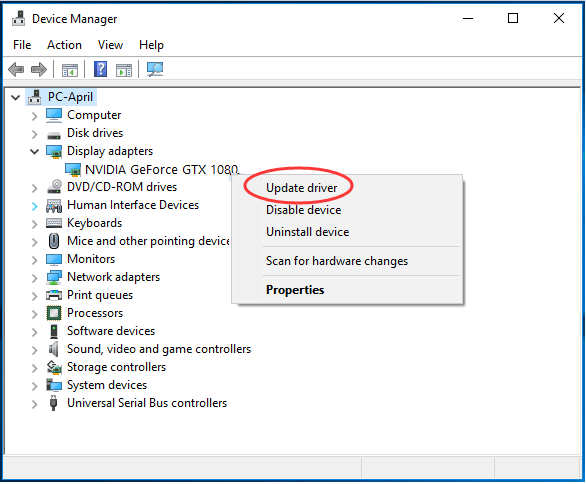Select the Processors chip icon
The image size is (586, 484).
coord(54,313)
